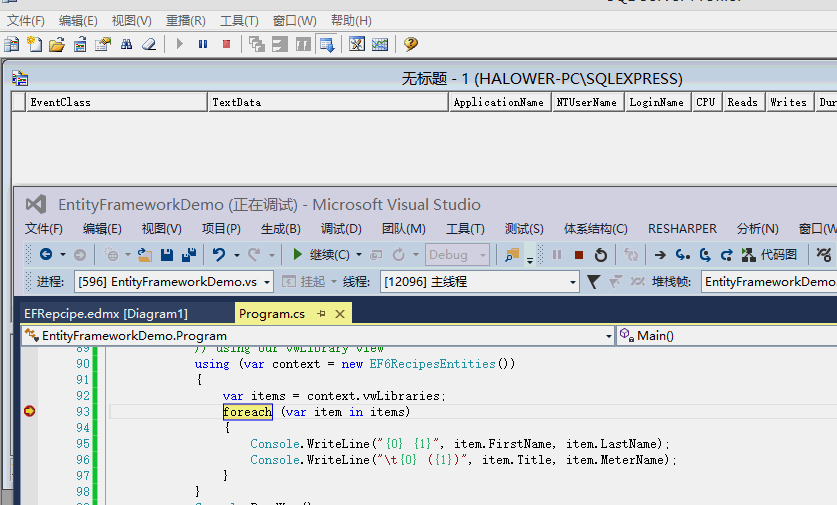Expand navigate backward history dropdown
Screen dimensions: 837x505
coord(63,255)
